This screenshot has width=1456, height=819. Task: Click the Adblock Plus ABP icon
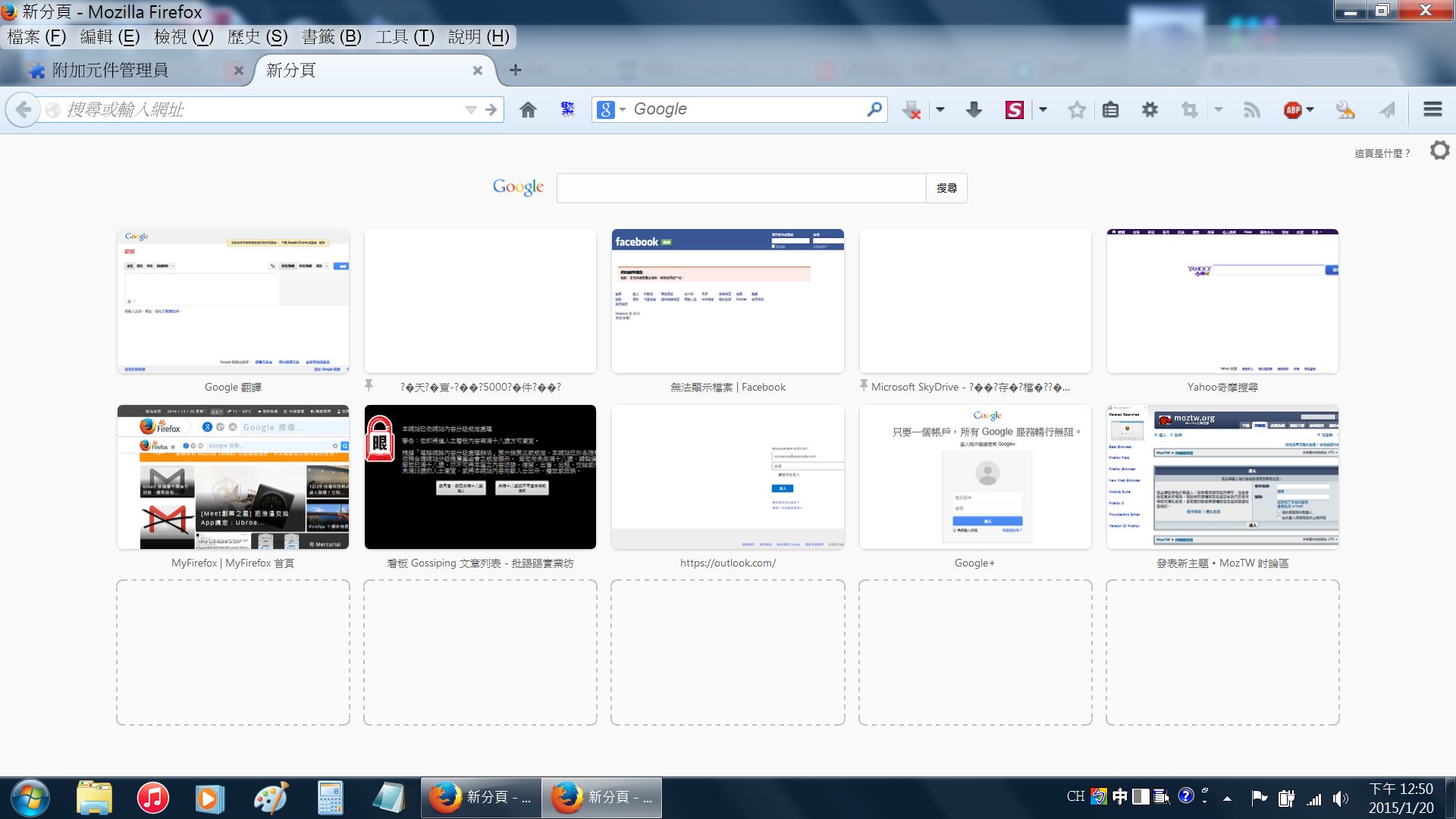(x=1292, y=110)
